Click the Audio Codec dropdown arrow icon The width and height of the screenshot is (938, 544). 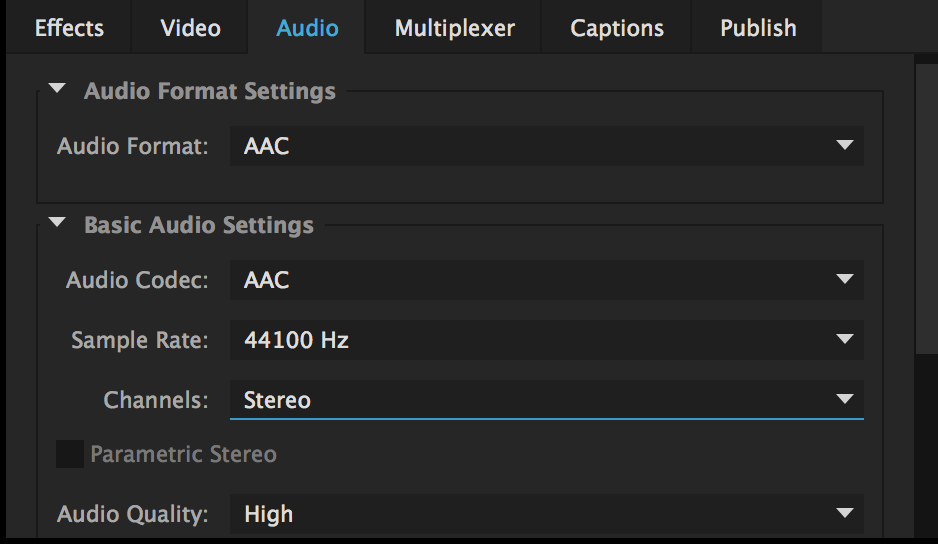click(x=845, y=279)
